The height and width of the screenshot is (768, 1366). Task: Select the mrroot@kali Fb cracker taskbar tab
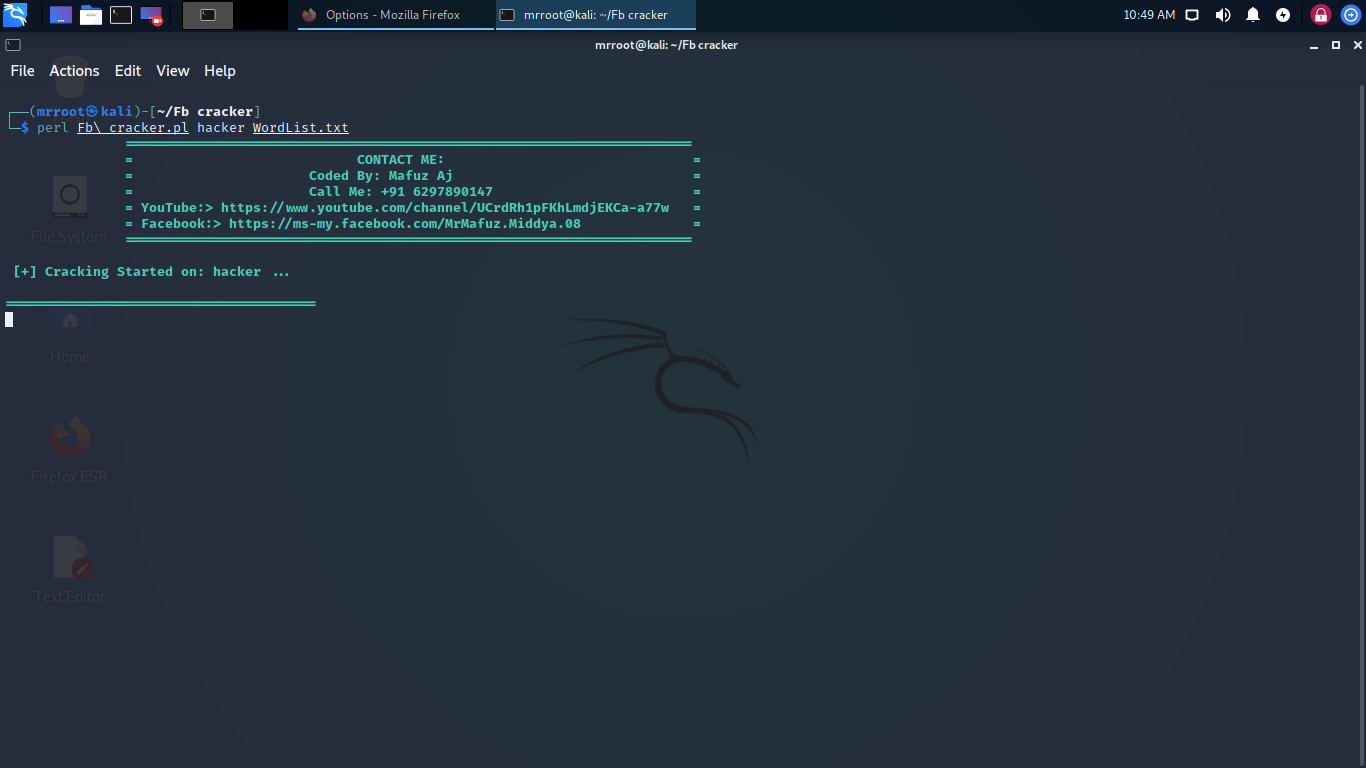click(x=595, y=15)
